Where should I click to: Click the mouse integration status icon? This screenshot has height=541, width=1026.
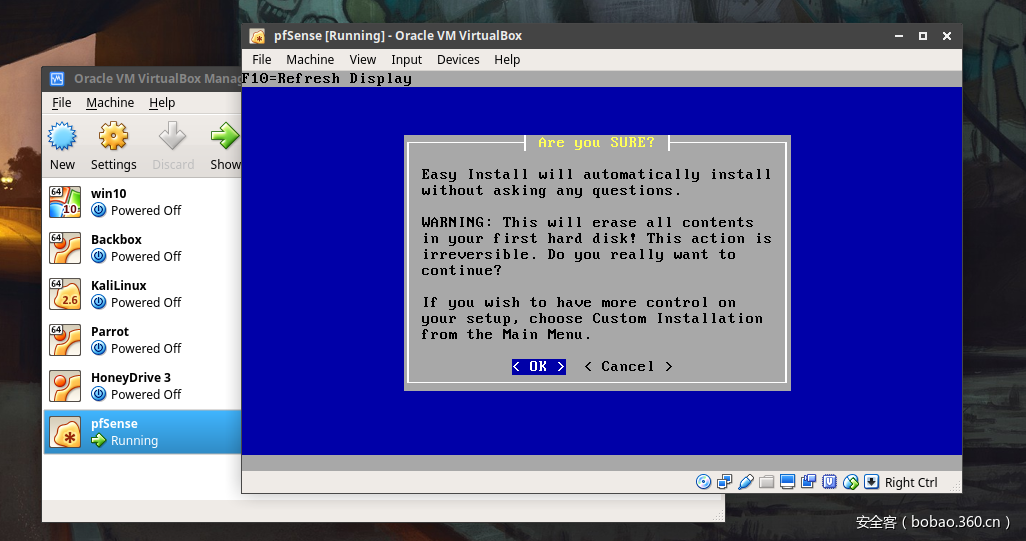pyautogui.click(x=850, y=482)
